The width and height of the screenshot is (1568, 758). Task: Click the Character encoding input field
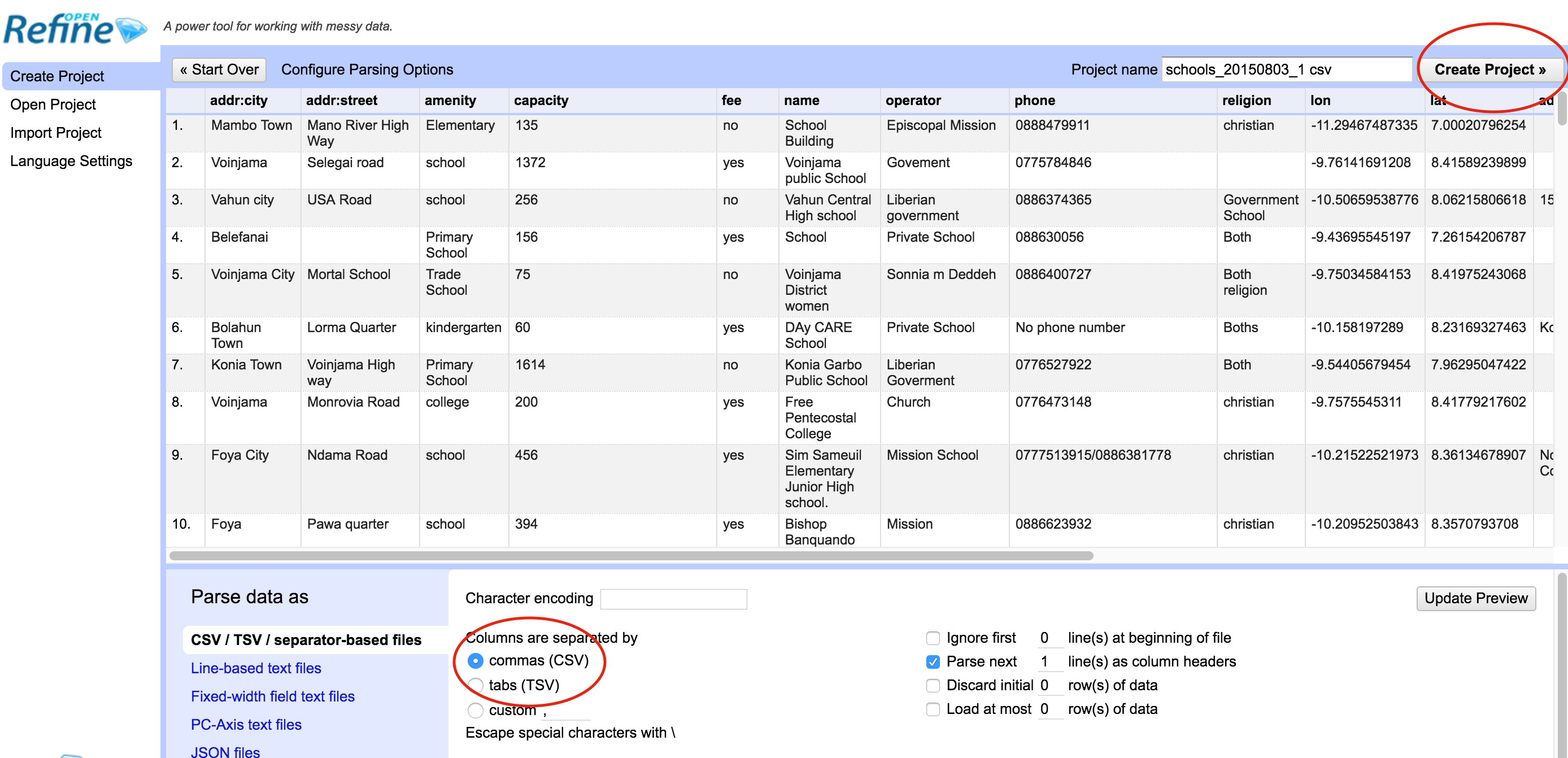(x=673, y=599)
